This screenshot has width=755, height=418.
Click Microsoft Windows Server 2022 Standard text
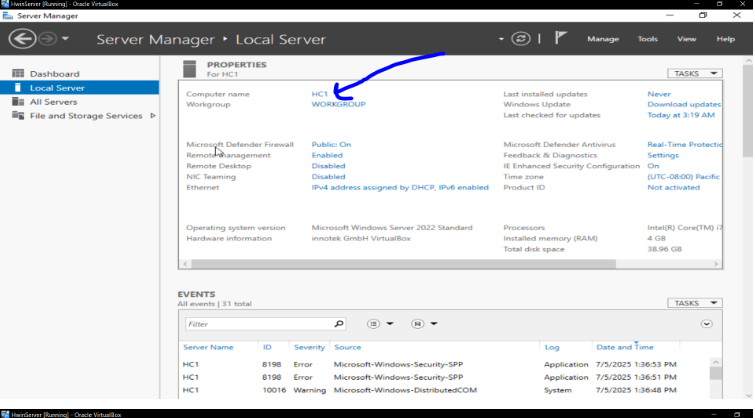(x=392, y=228)
